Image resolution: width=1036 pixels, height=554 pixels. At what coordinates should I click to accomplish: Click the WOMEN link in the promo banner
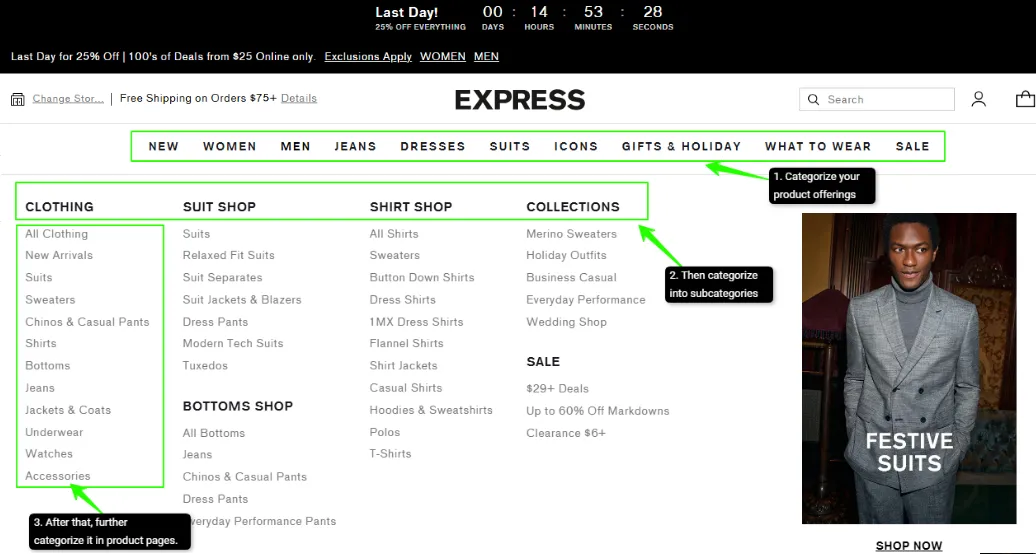click(443, 56)
